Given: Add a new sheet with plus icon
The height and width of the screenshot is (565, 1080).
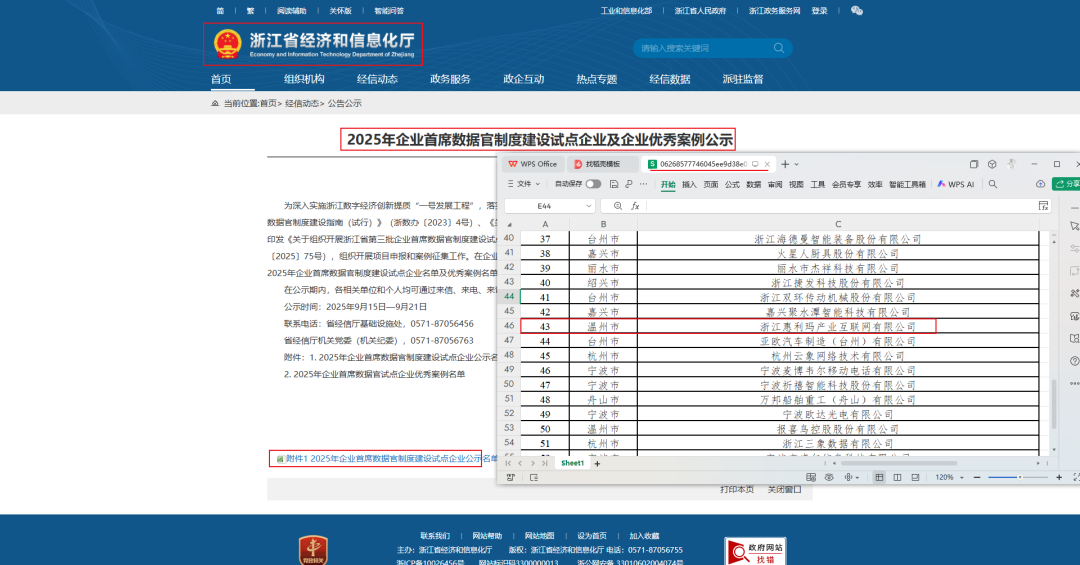Looking at the screenshot, I should (x=597, y=464).
